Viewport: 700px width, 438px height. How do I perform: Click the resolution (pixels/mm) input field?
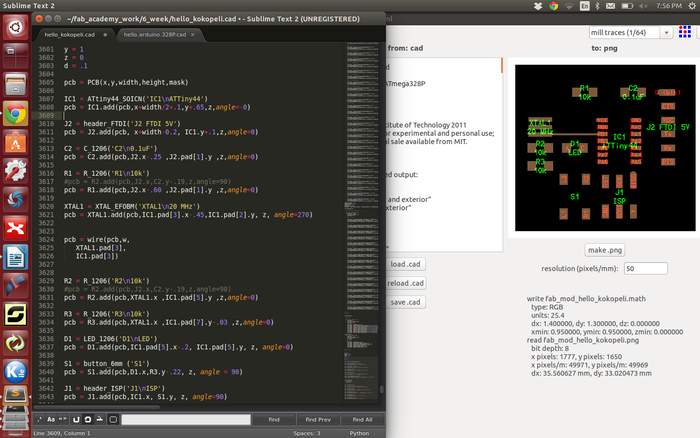pyautogui.click(x=646, y=268)
